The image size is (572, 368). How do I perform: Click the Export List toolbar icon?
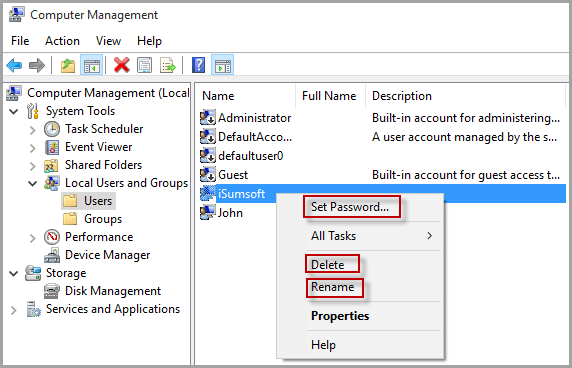click(167, 66)
